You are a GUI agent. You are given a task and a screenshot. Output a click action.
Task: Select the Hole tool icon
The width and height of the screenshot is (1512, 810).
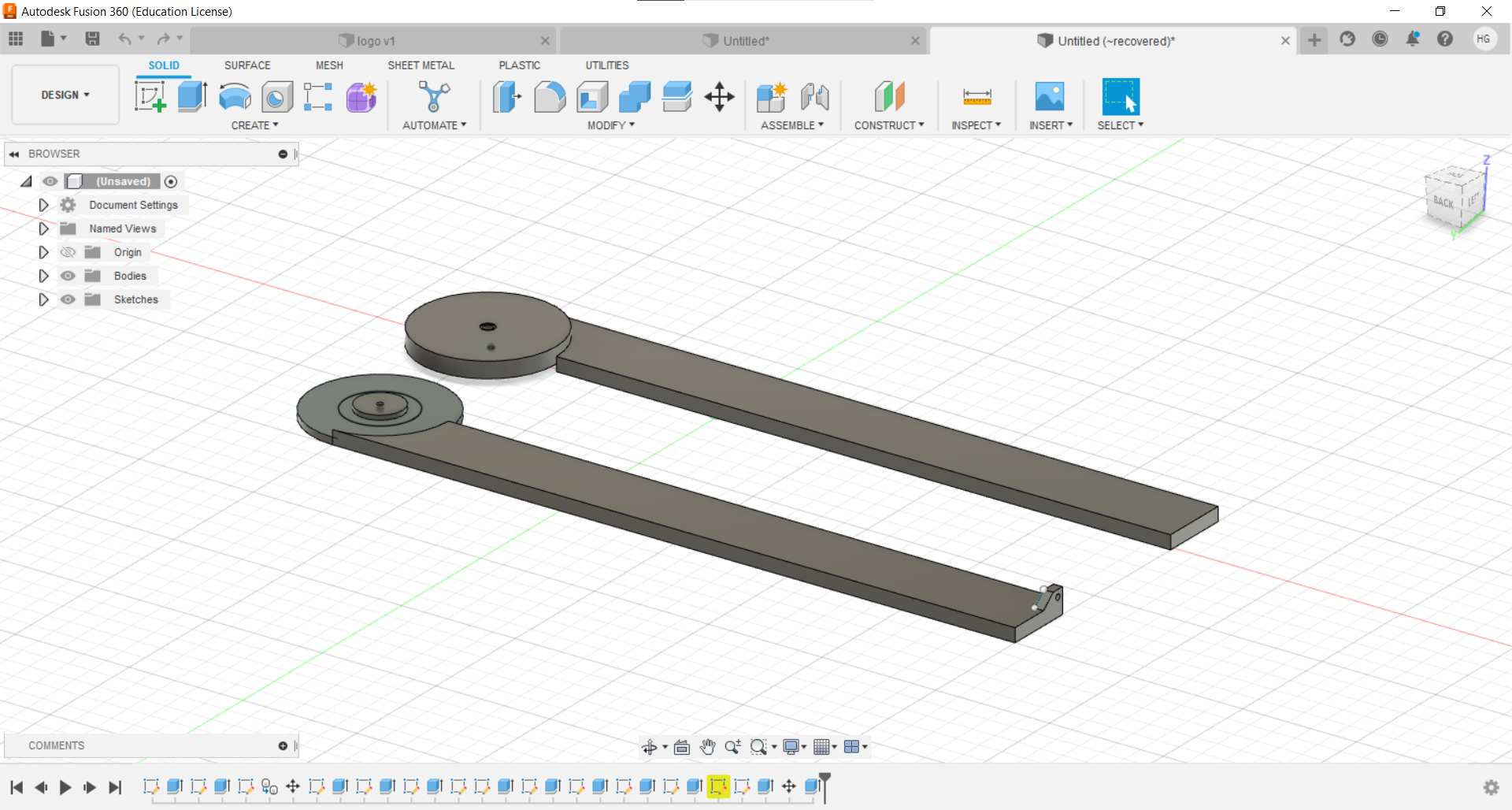(276, 97)
